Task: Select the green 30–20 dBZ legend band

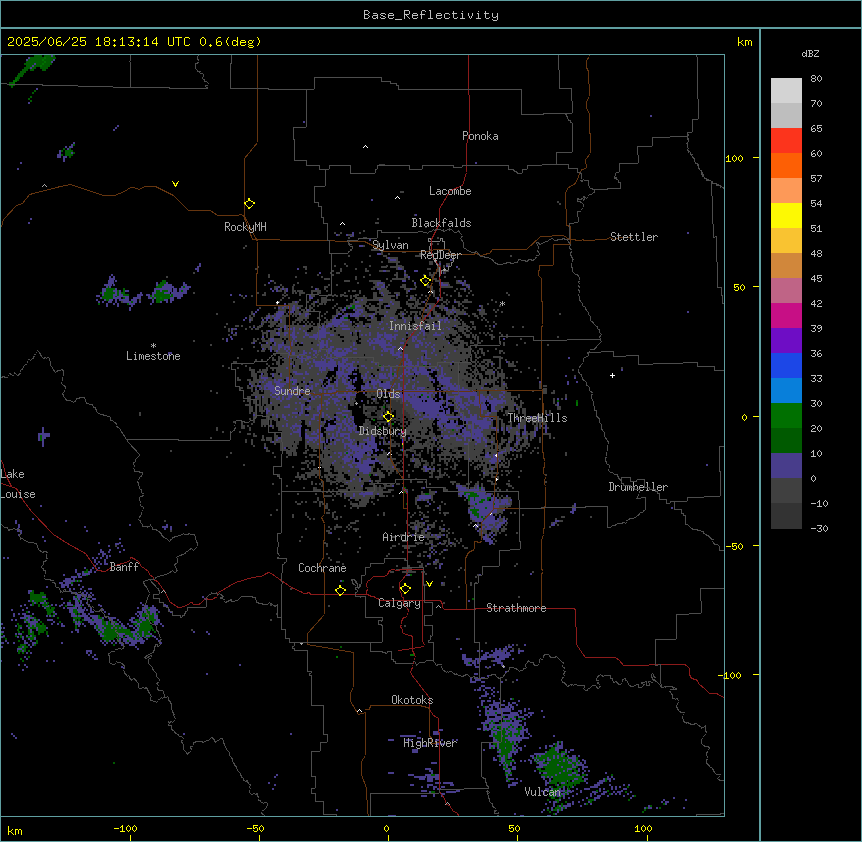Action: pyautogui.click(x=786, y=416)
